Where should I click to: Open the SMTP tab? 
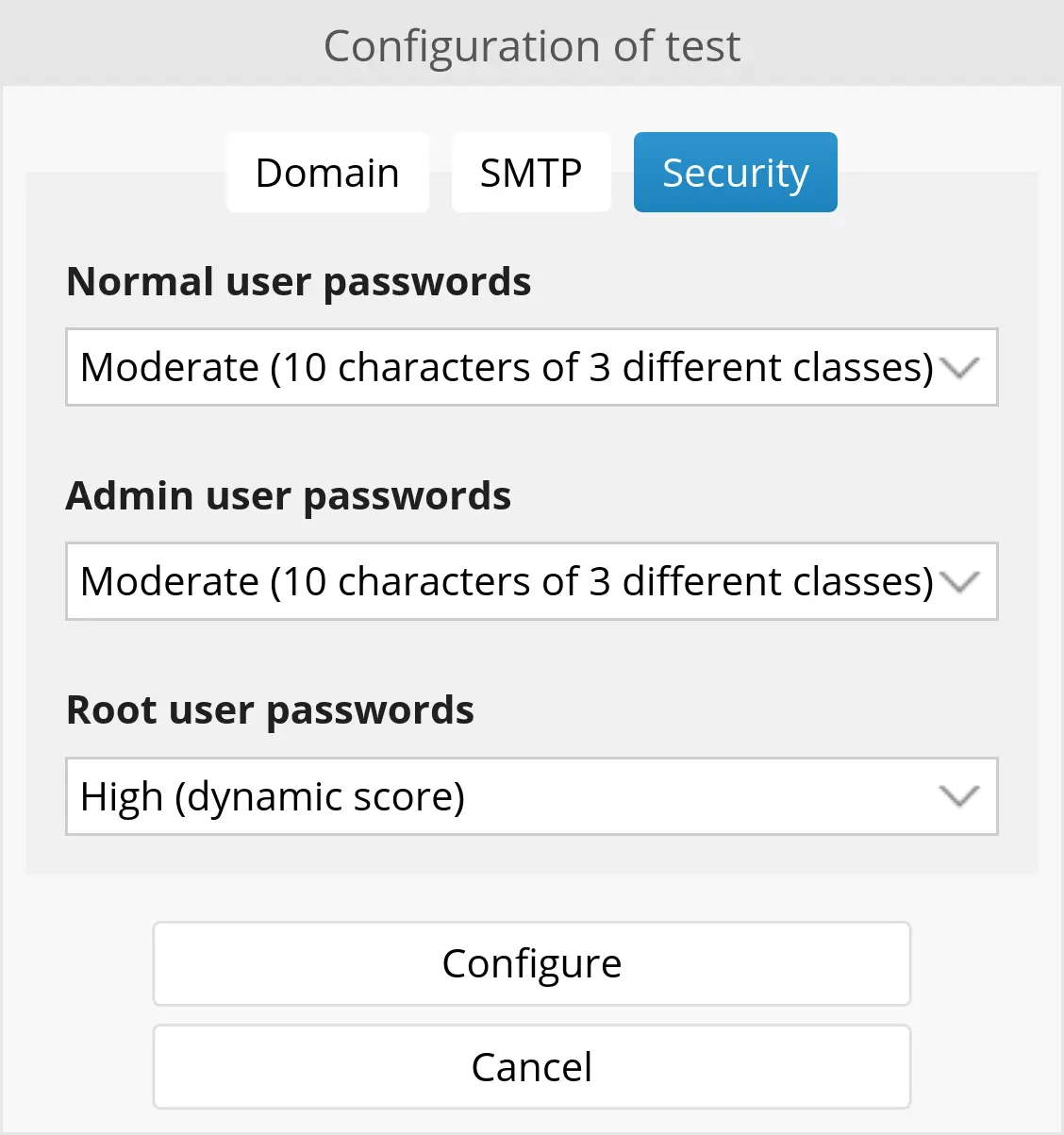531,173
